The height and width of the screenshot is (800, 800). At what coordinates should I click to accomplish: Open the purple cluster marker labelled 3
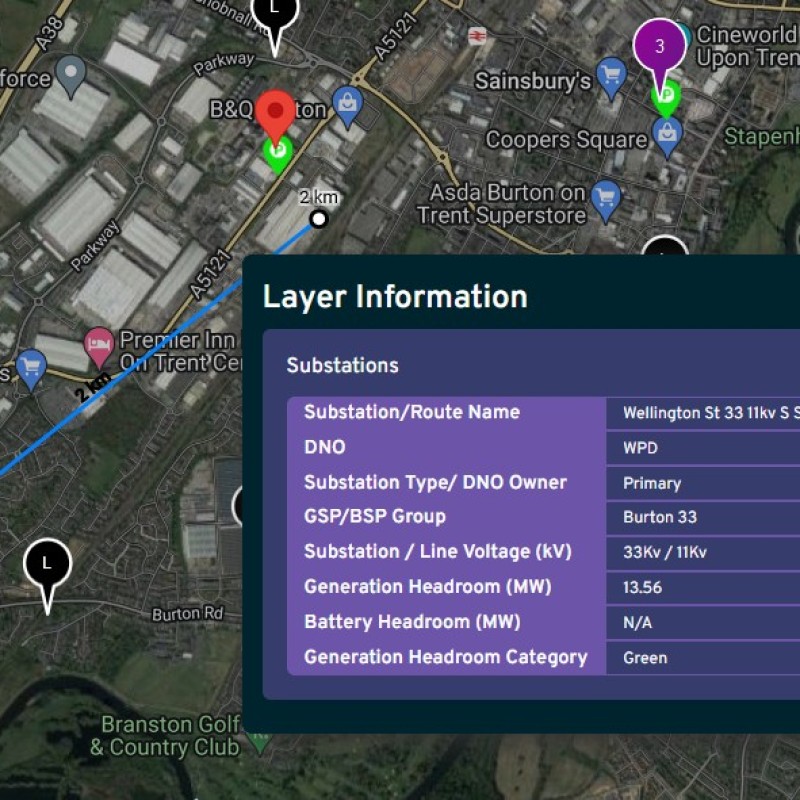point(659,45)
